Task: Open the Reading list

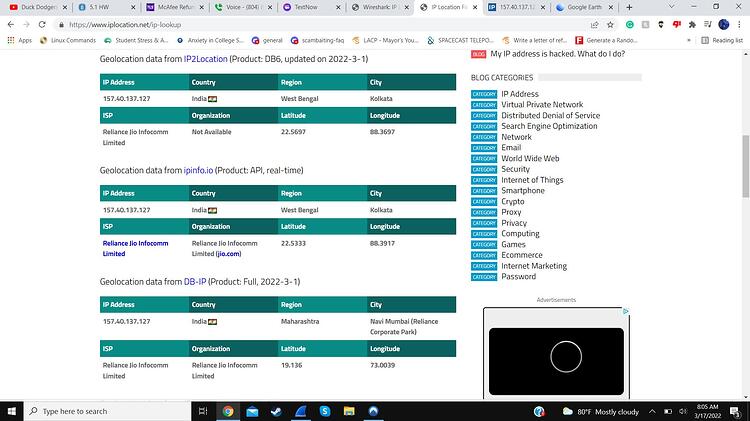Action: coord(722,40)
